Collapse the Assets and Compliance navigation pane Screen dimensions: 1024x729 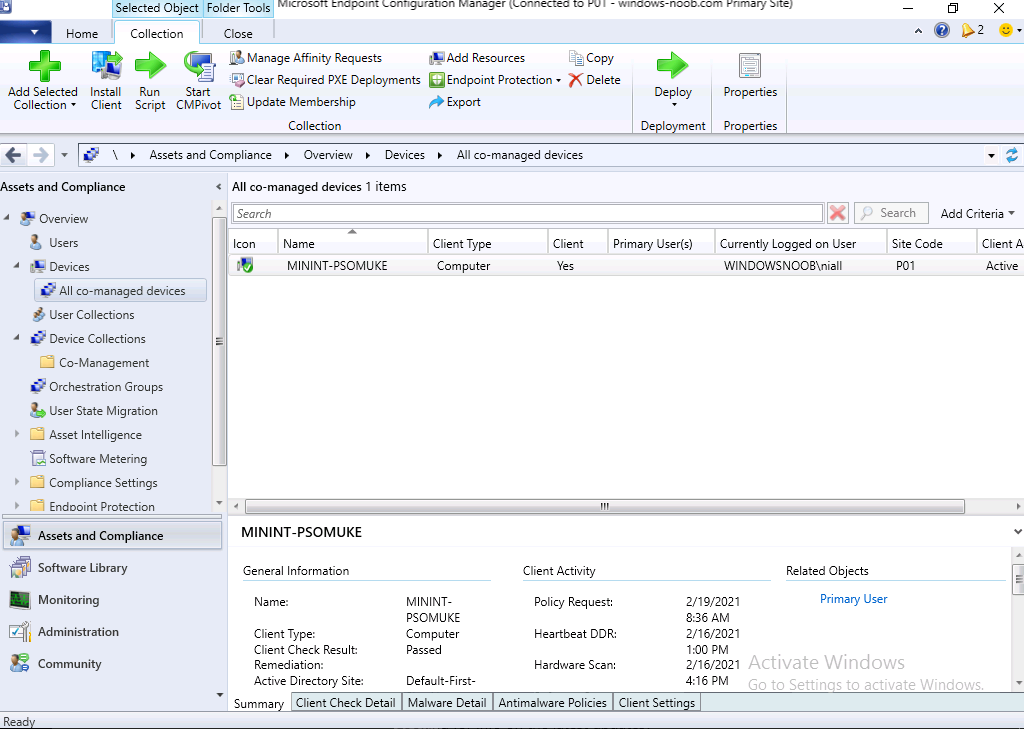pyautogui.click(x=218, y=187)
